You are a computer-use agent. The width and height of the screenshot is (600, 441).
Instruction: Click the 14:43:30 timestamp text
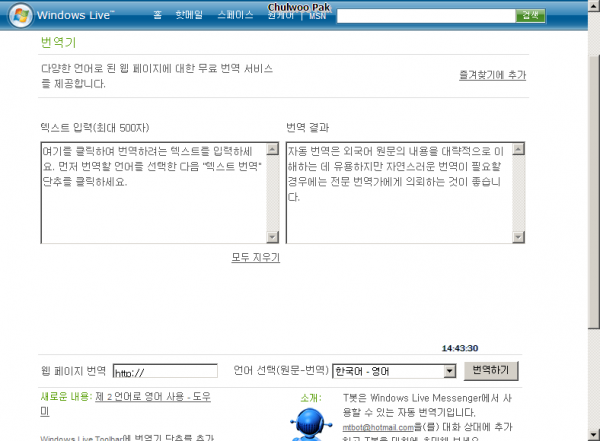point(460,348)
